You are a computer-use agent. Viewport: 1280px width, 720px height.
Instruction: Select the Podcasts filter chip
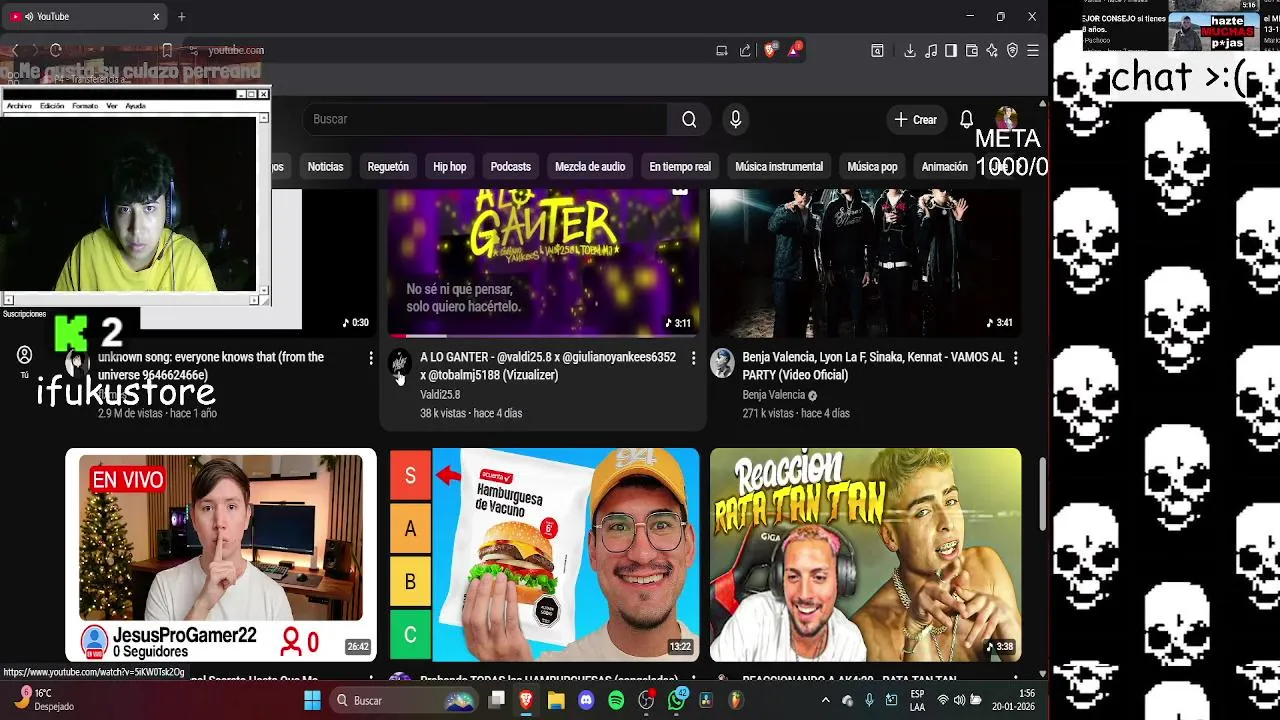[x=511, y=167]
